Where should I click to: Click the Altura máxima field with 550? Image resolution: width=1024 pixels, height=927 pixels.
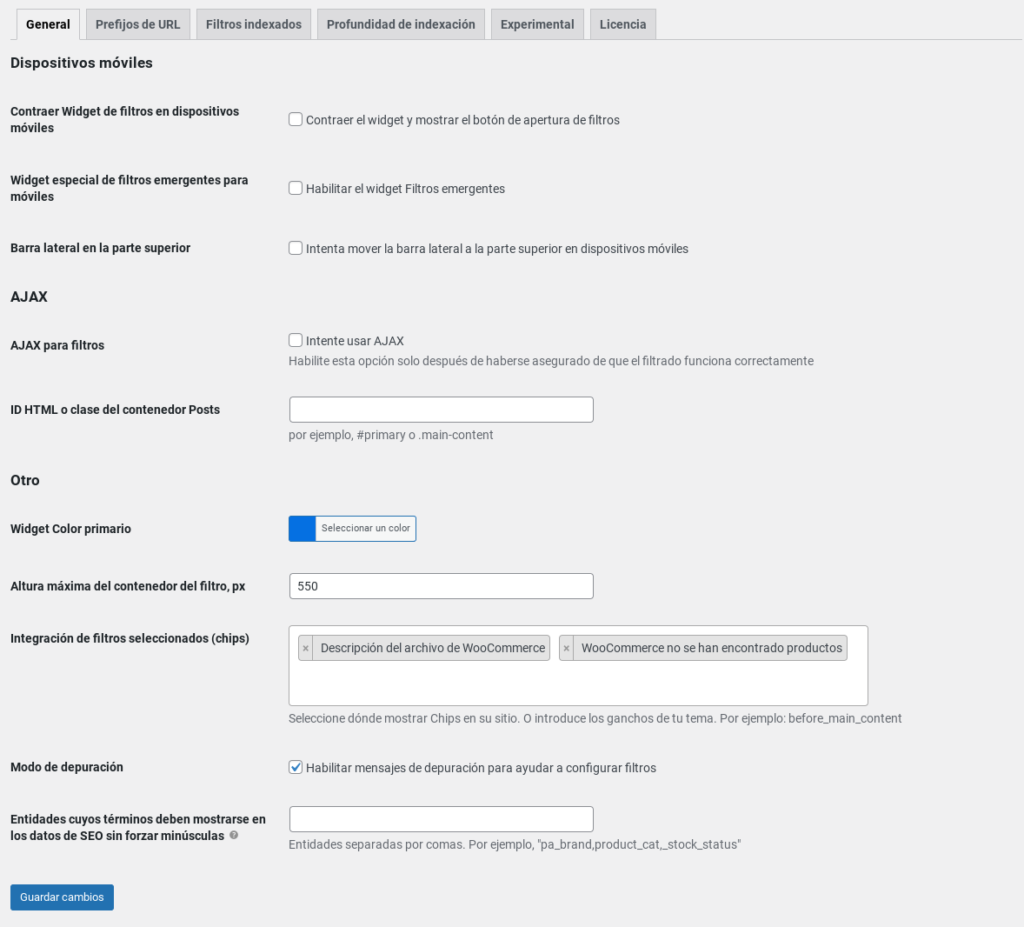click(441, 586)
